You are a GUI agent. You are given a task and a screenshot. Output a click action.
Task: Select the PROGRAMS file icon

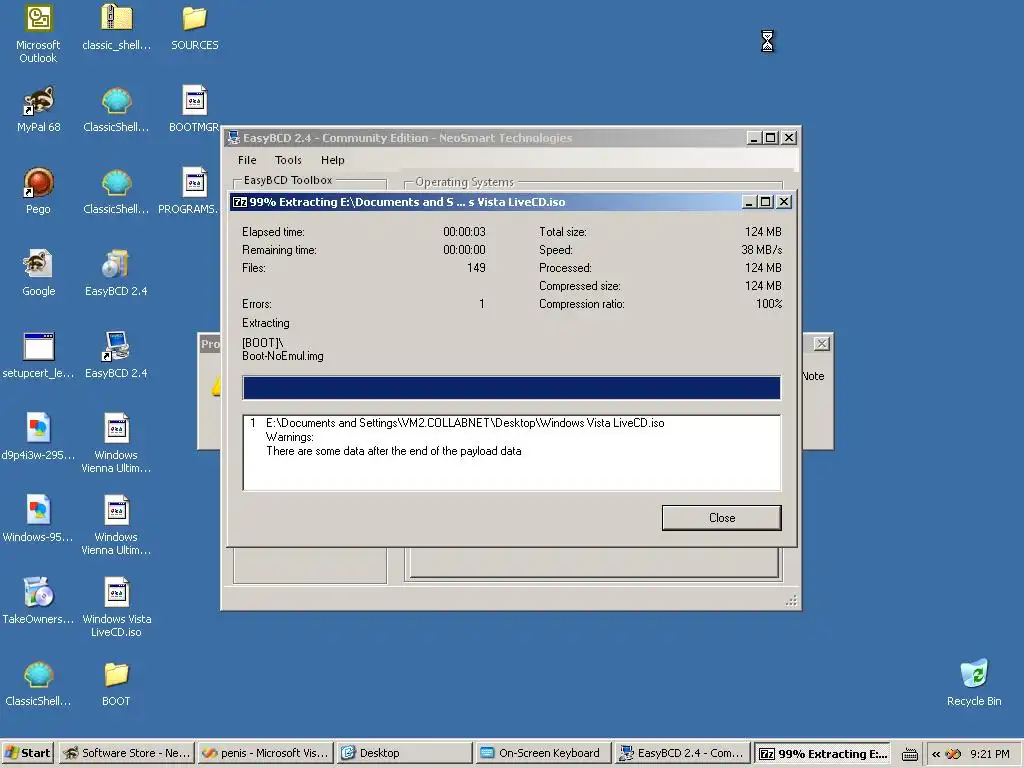[x=189, y=191]
